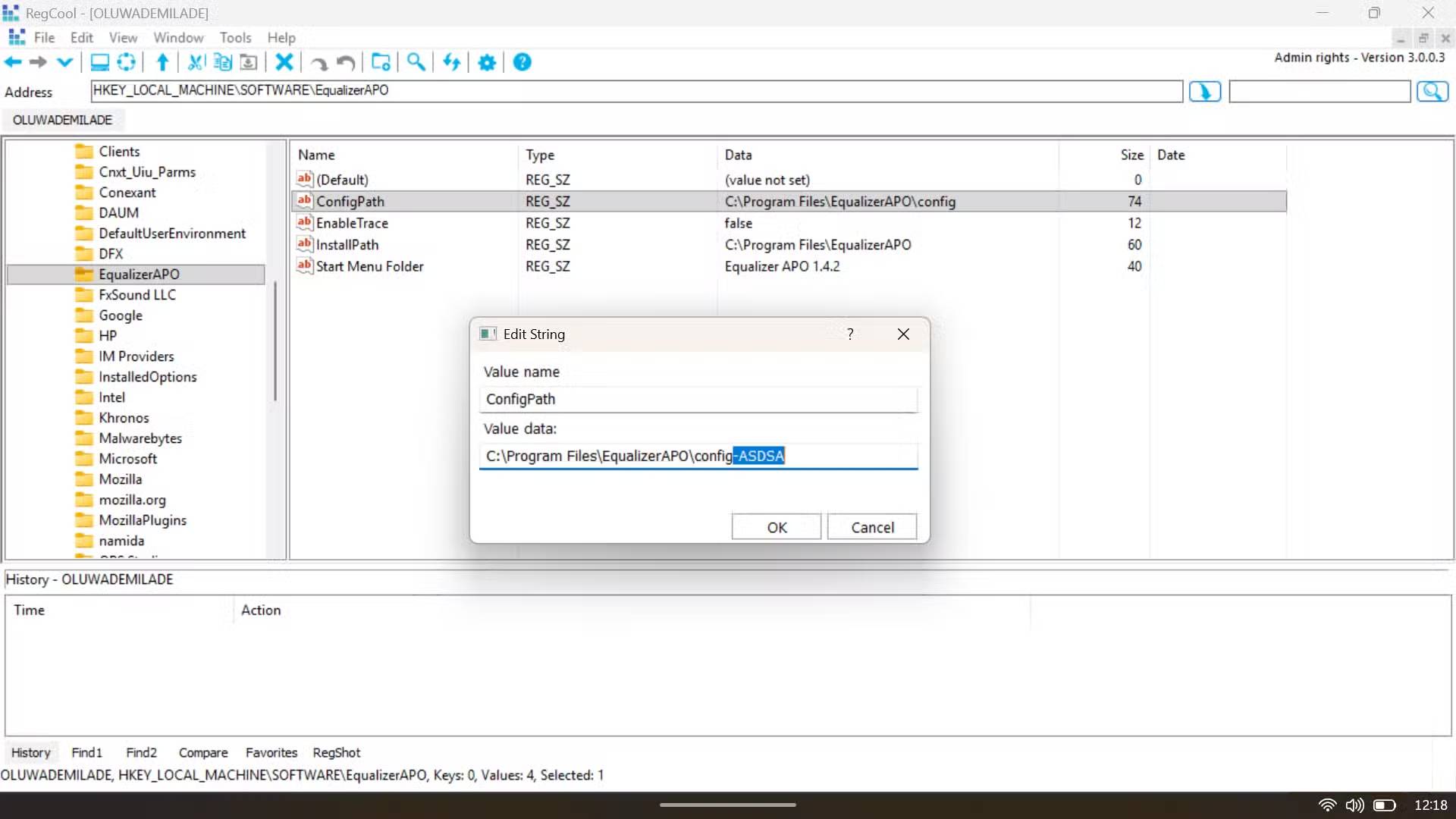Expand the EqualizerAPO registry key
The image size is (1456, 819).
[x=140, y=274]
